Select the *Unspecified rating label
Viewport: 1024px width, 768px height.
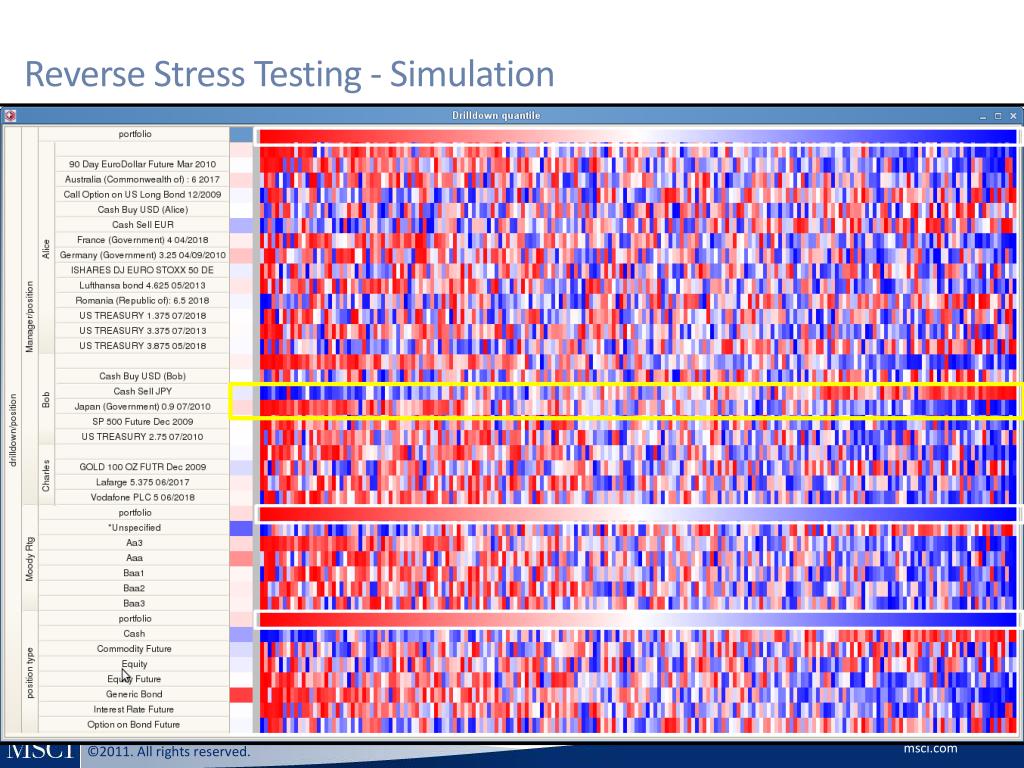pyautogui.click(x=135, y=528)
